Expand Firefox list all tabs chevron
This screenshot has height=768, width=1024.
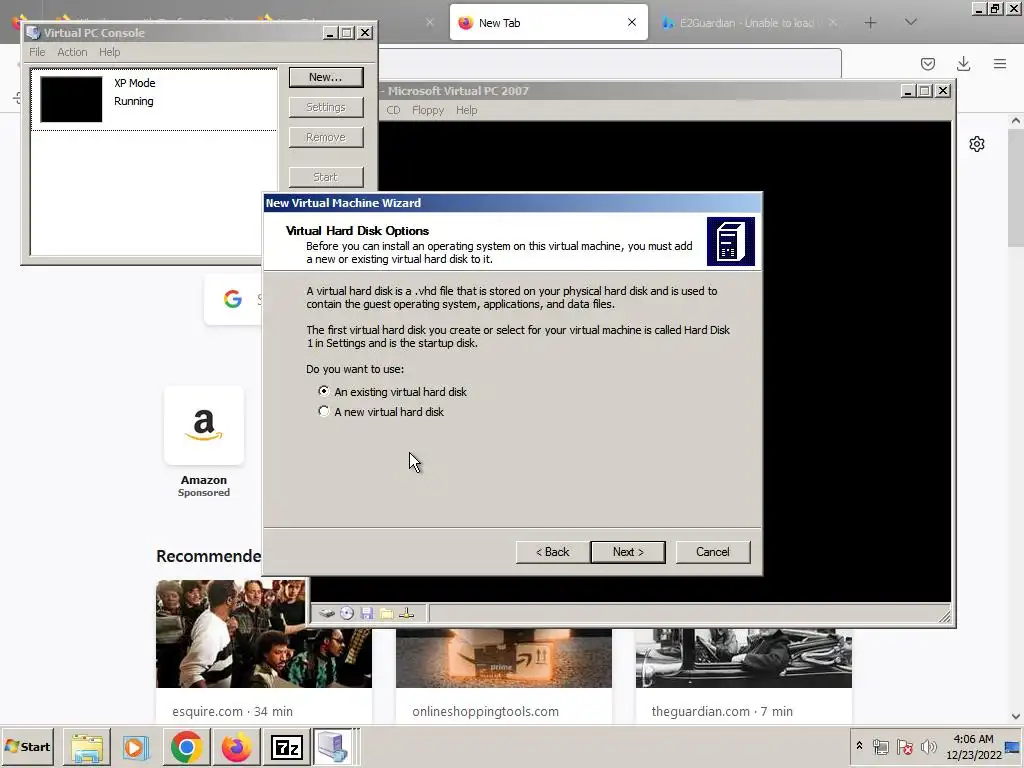tap(910, 22)
